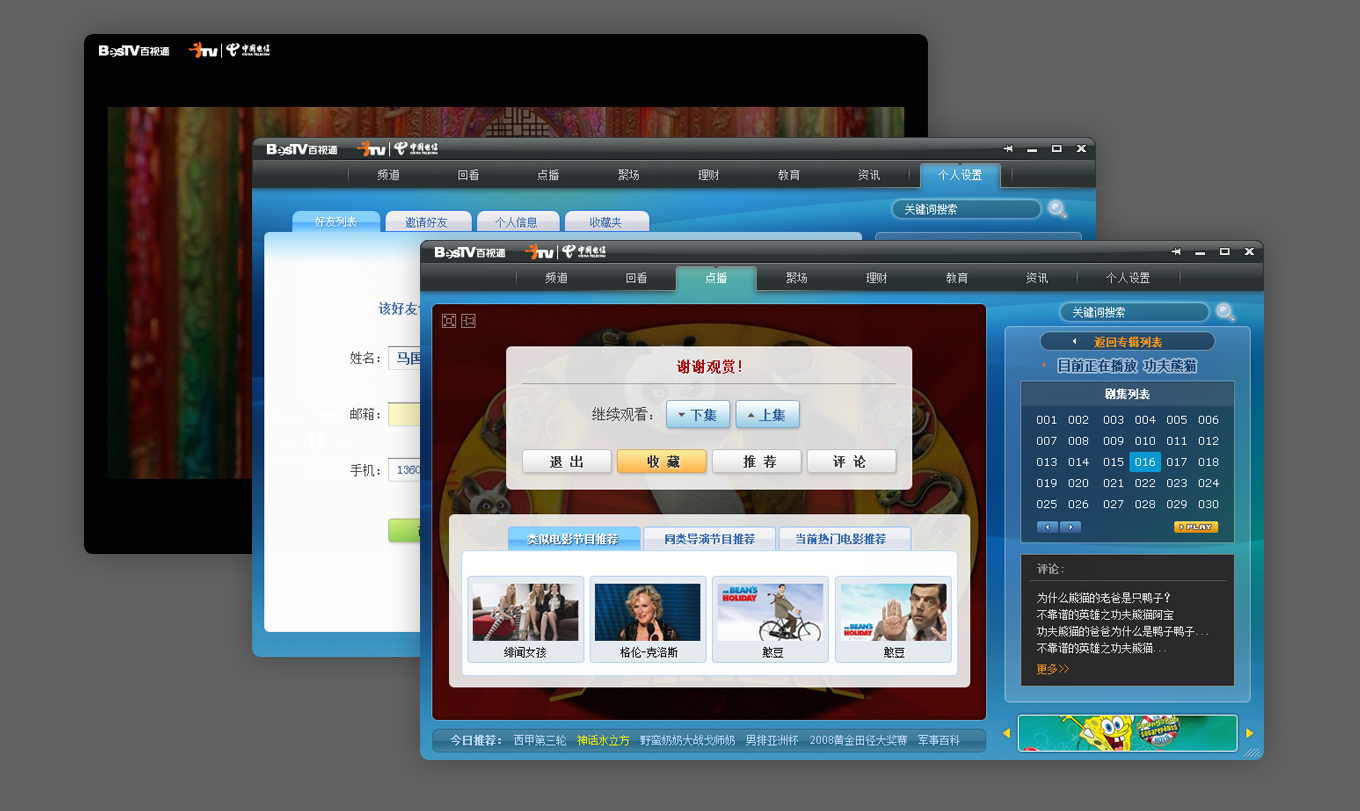
Task: Click the 关键词搜索 search field in front window
Action: click(x=1133, y=312)
